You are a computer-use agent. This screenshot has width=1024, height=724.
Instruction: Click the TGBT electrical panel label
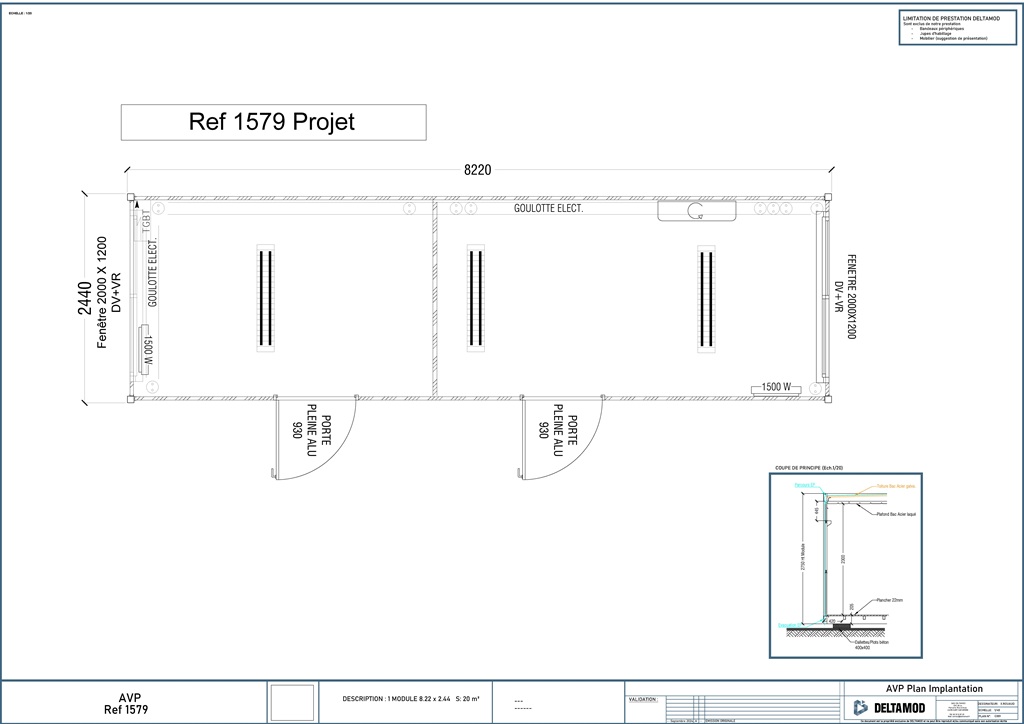click(x=146, y=220)
